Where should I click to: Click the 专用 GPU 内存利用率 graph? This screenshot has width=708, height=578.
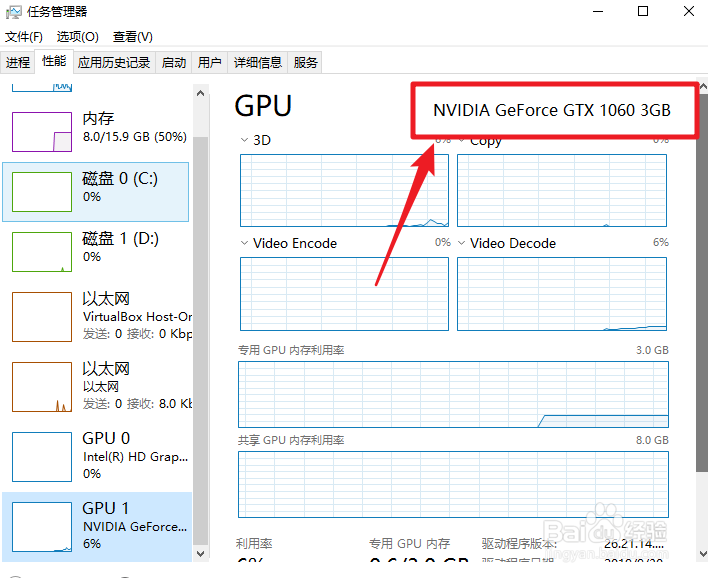point(453,394)
